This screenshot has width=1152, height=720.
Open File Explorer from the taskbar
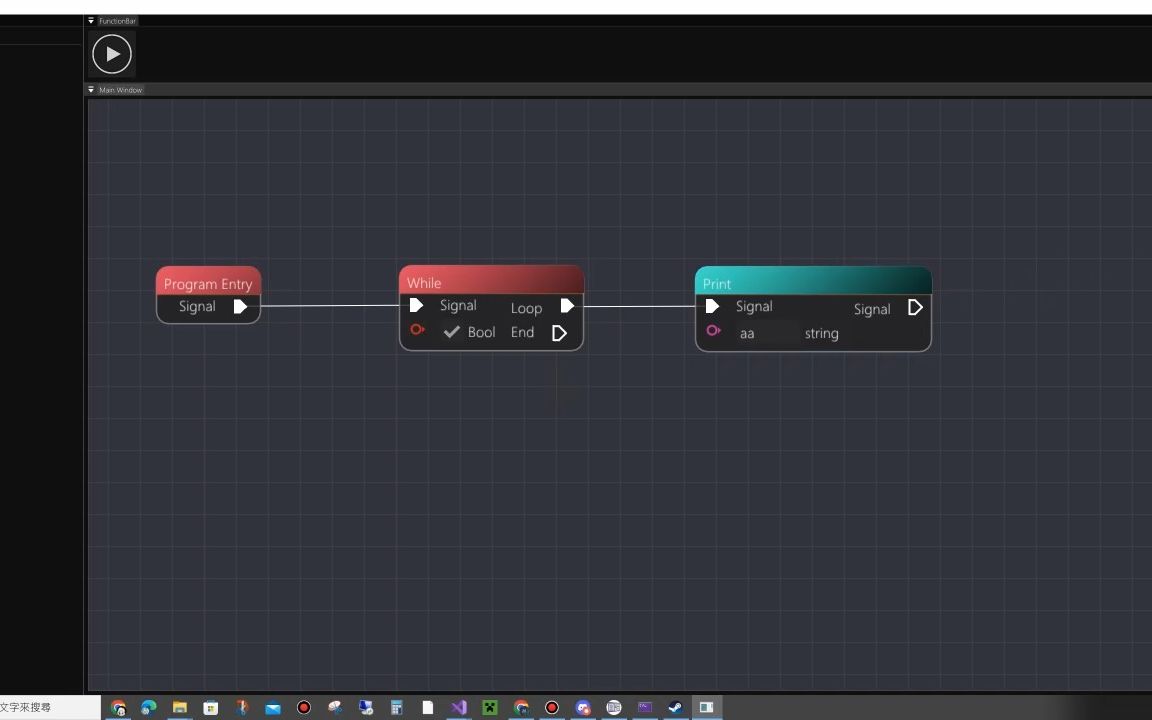tap(179, 708)
